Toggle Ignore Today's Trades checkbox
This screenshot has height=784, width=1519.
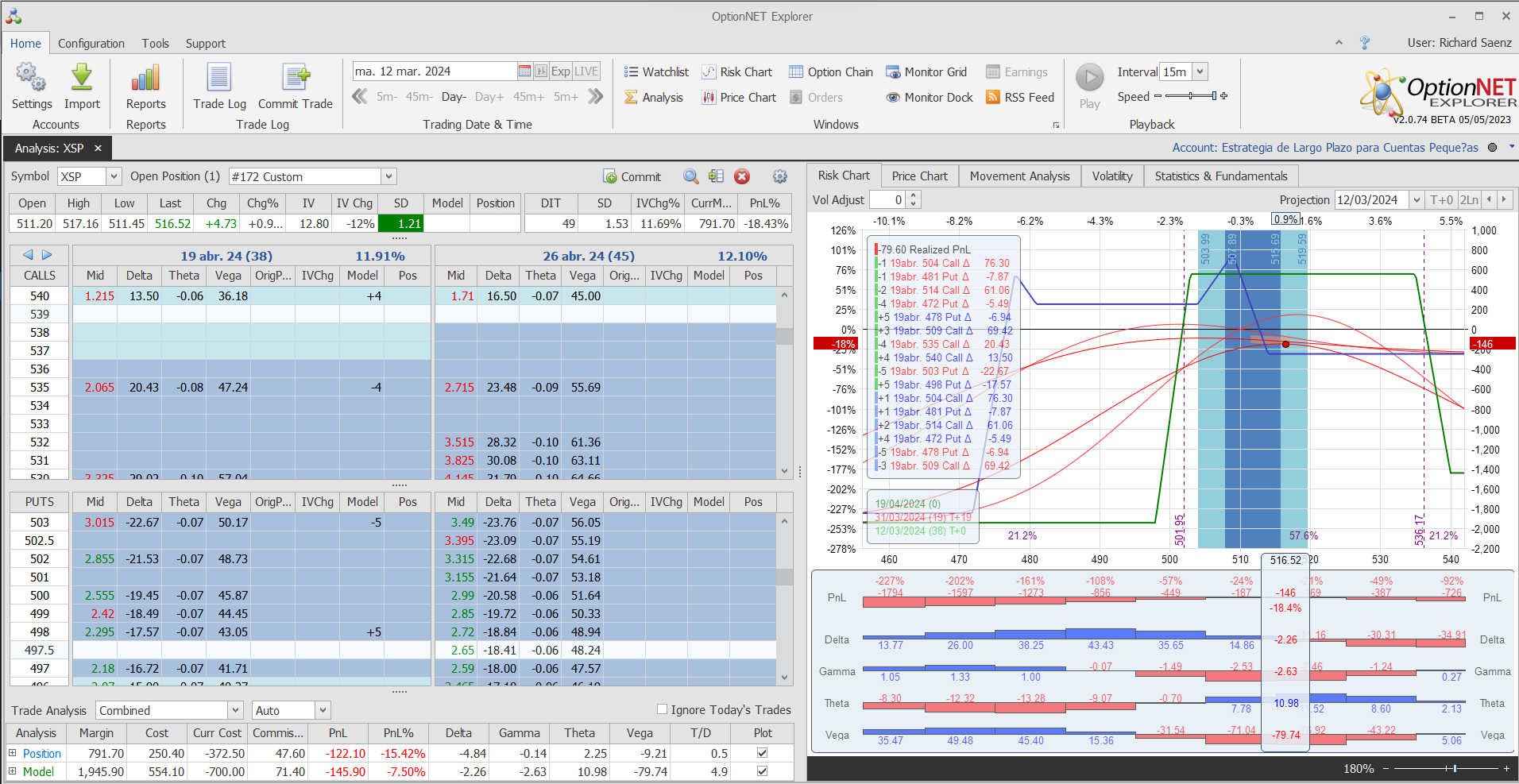tap(662, 709)
